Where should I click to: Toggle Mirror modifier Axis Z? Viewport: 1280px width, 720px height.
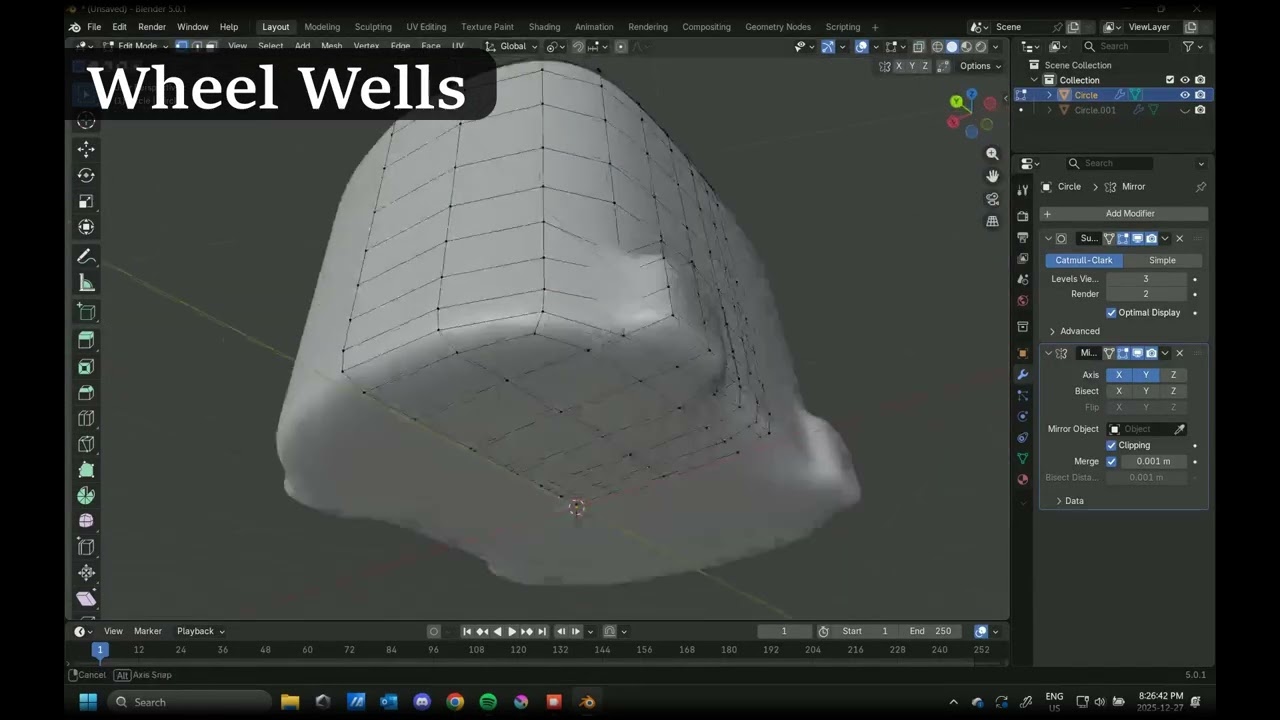pos(1173,375)
